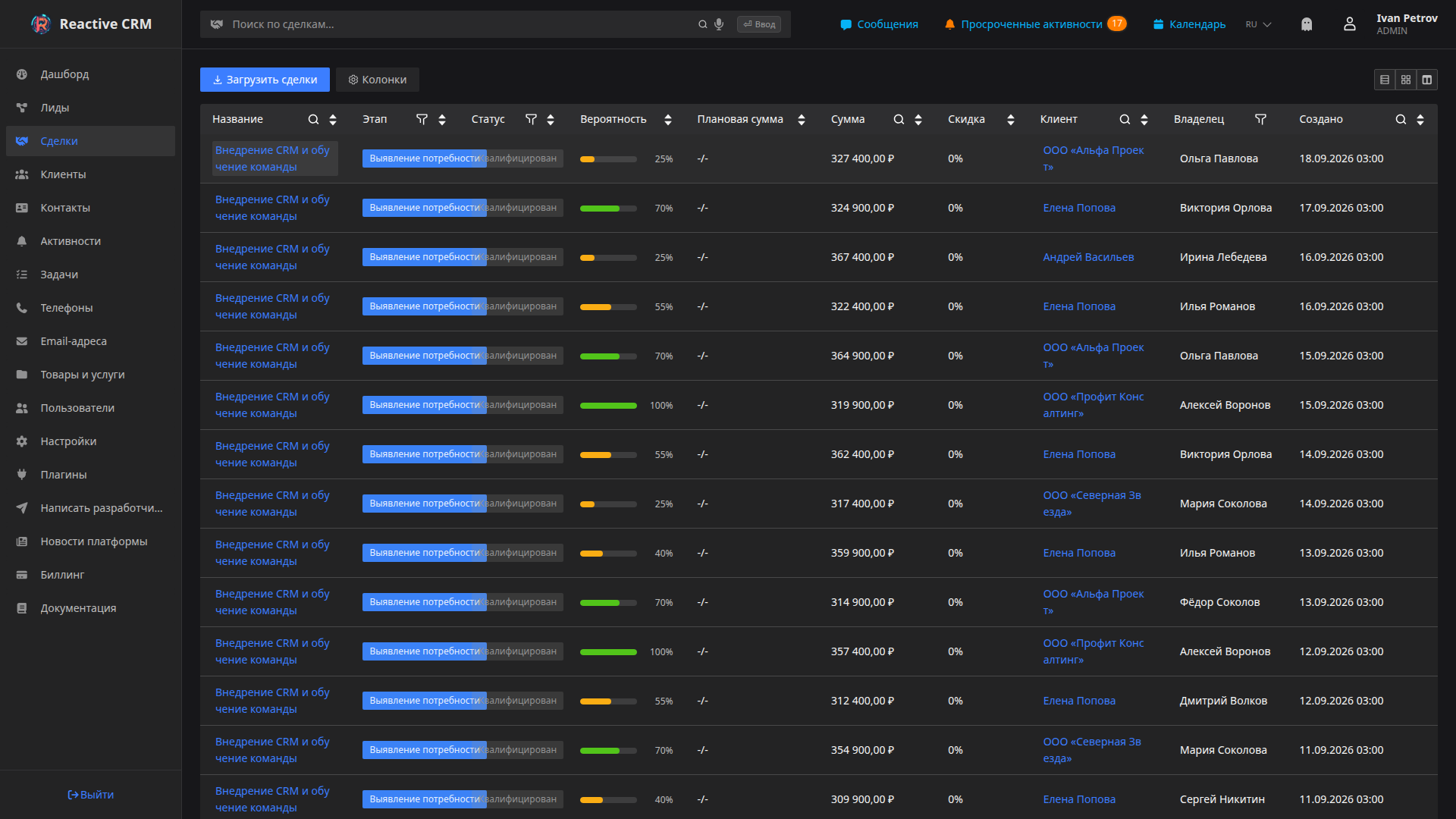
Task: Open the Календарь calendar link
Action: pos(1189,24)
